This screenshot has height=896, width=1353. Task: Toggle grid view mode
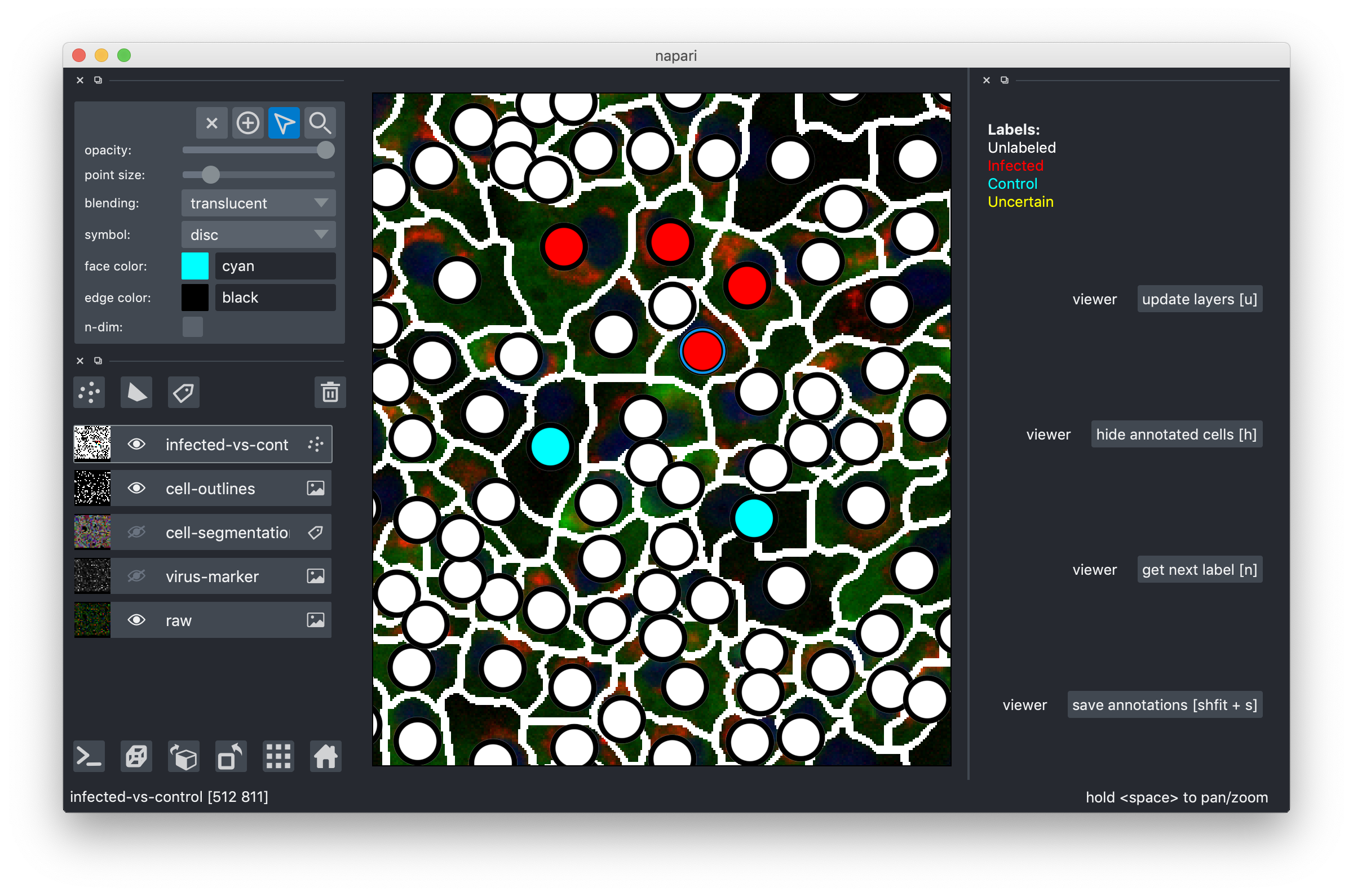pyautogui.click(x=278, y=757)
